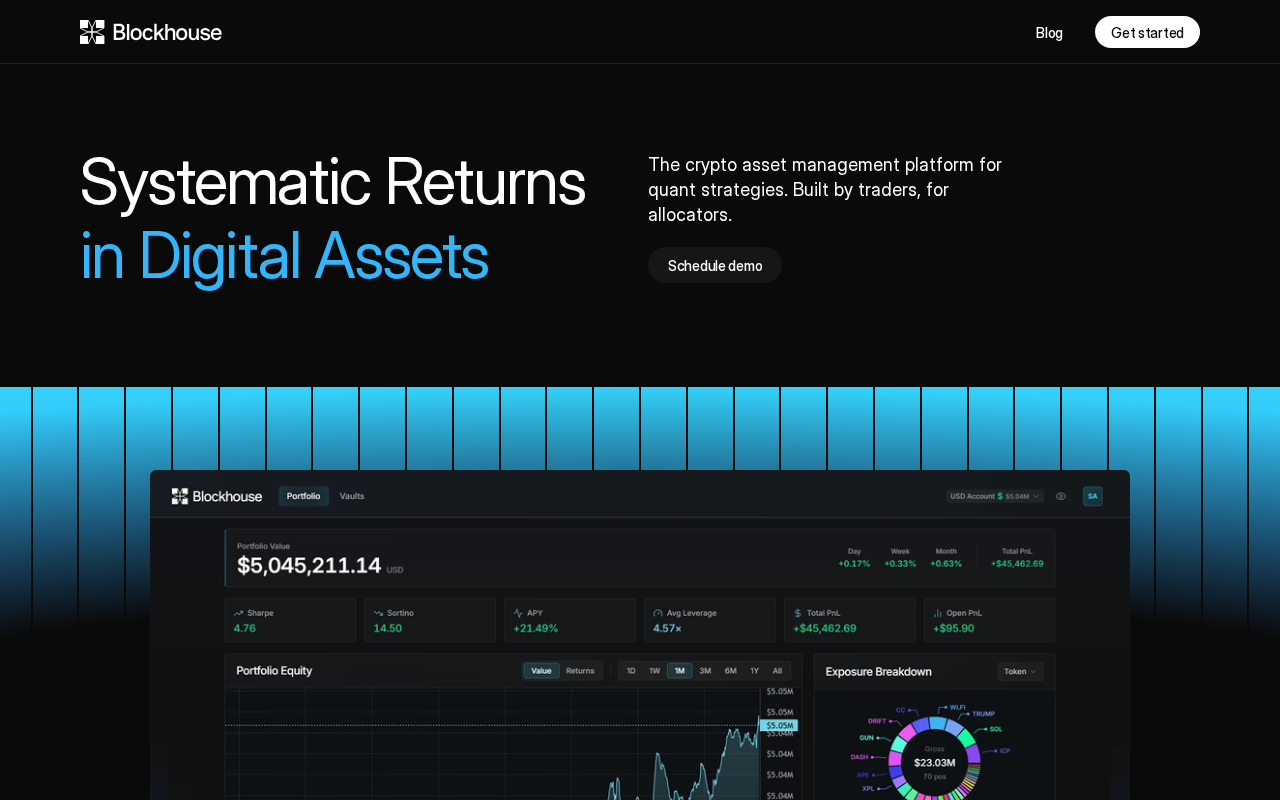Viewport: 1280px width, 800px height.
Task: Click the Blockhouse logo in the header
Action: coord(151,32)
